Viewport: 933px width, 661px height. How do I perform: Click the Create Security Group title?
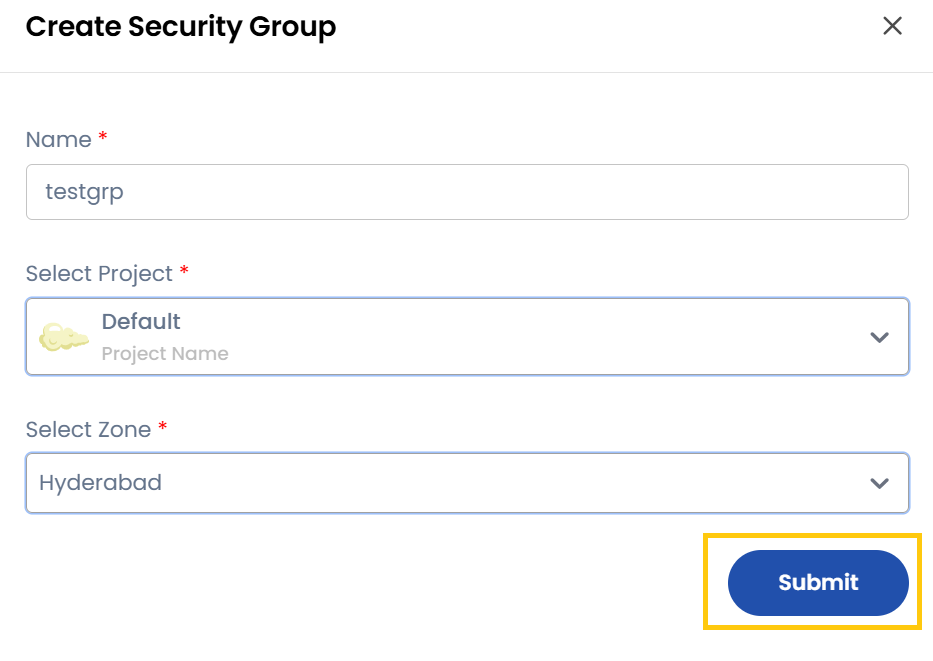click(180, 26)
